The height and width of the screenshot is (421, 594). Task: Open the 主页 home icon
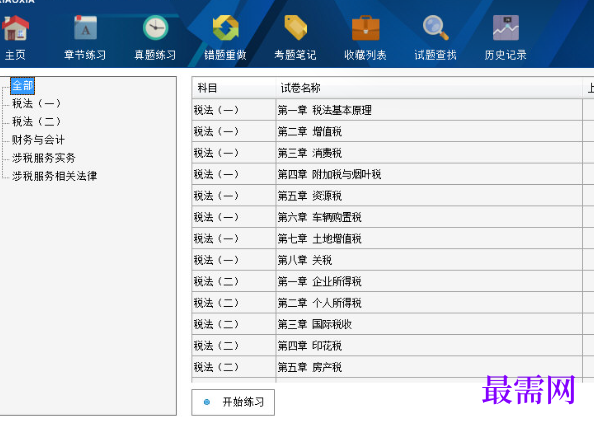[x=15, y=28]
